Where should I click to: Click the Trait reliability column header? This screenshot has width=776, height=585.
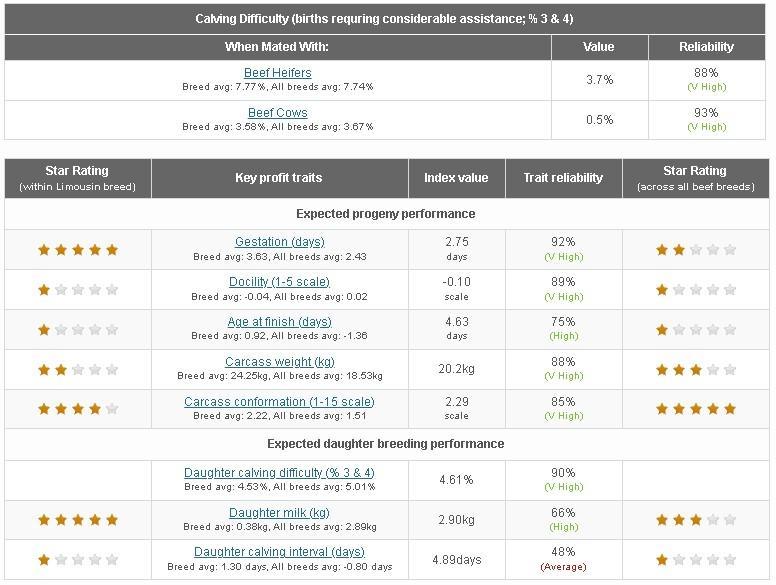tap(563, 178)
